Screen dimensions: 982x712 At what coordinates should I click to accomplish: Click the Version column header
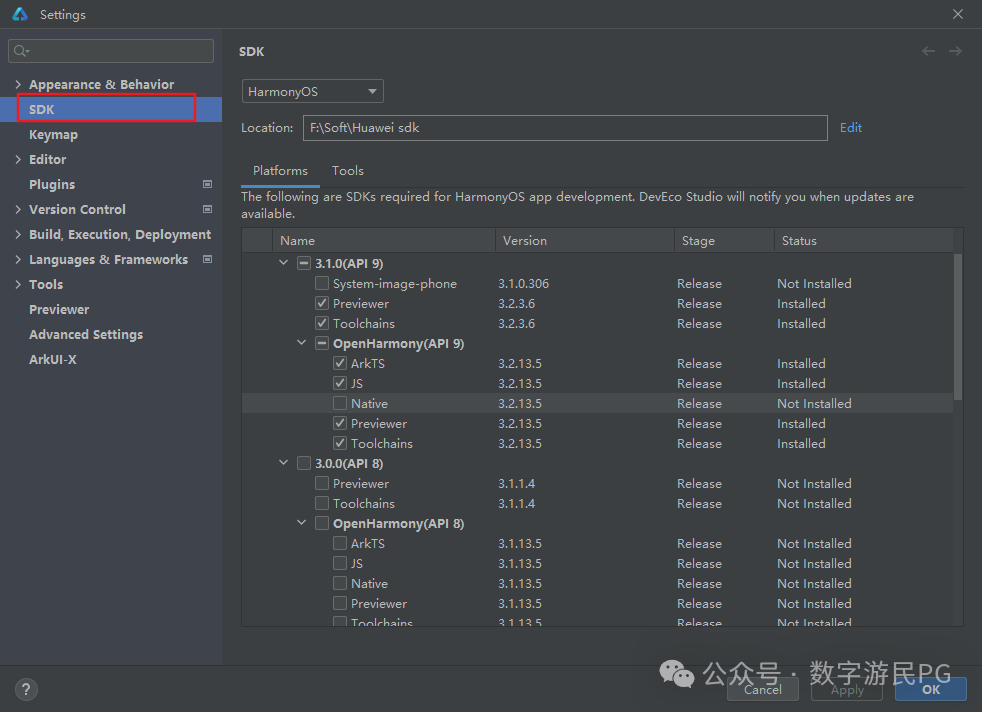[x=585, y=240]
